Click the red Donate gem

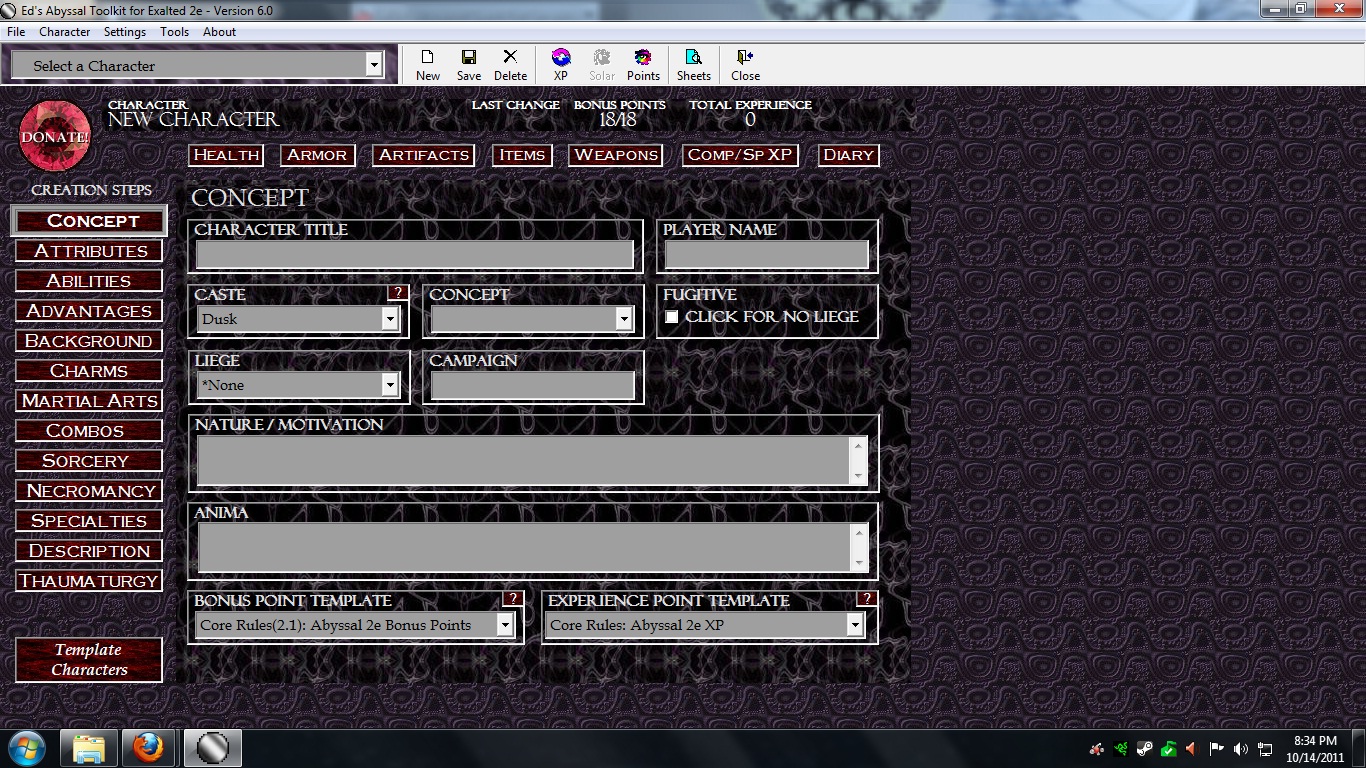(55, 136)
